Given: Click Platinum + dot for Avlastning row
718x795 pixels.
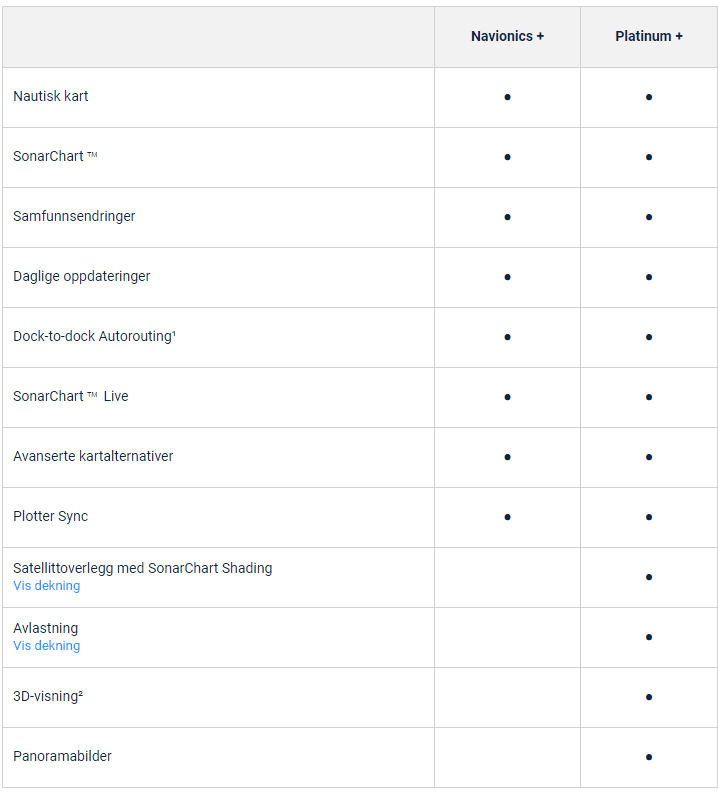Looking at the screenshot, I should tap(649, 637).
